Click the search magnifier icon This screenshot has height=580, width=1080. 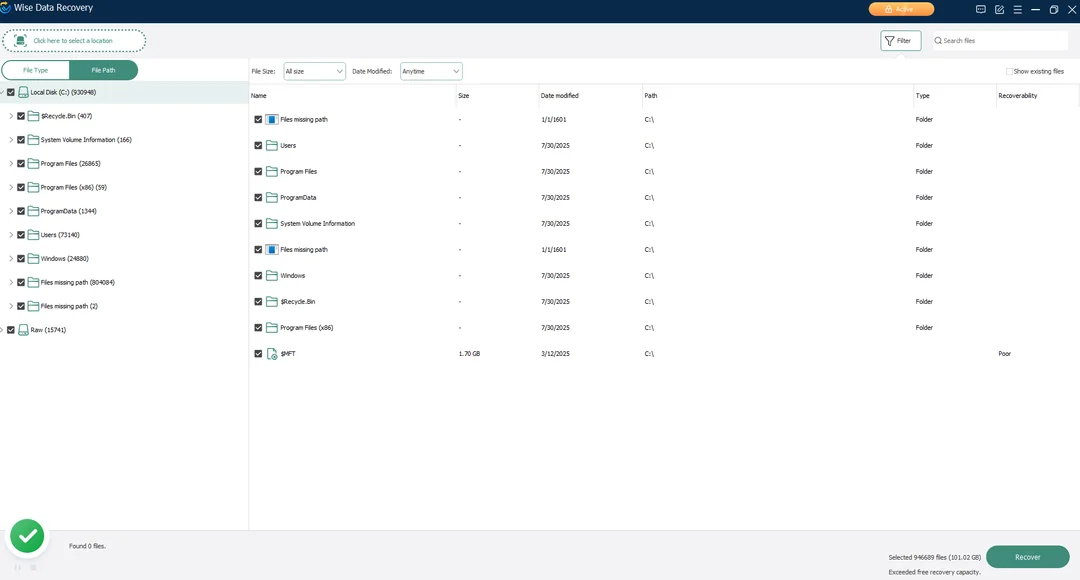point(938,41)
